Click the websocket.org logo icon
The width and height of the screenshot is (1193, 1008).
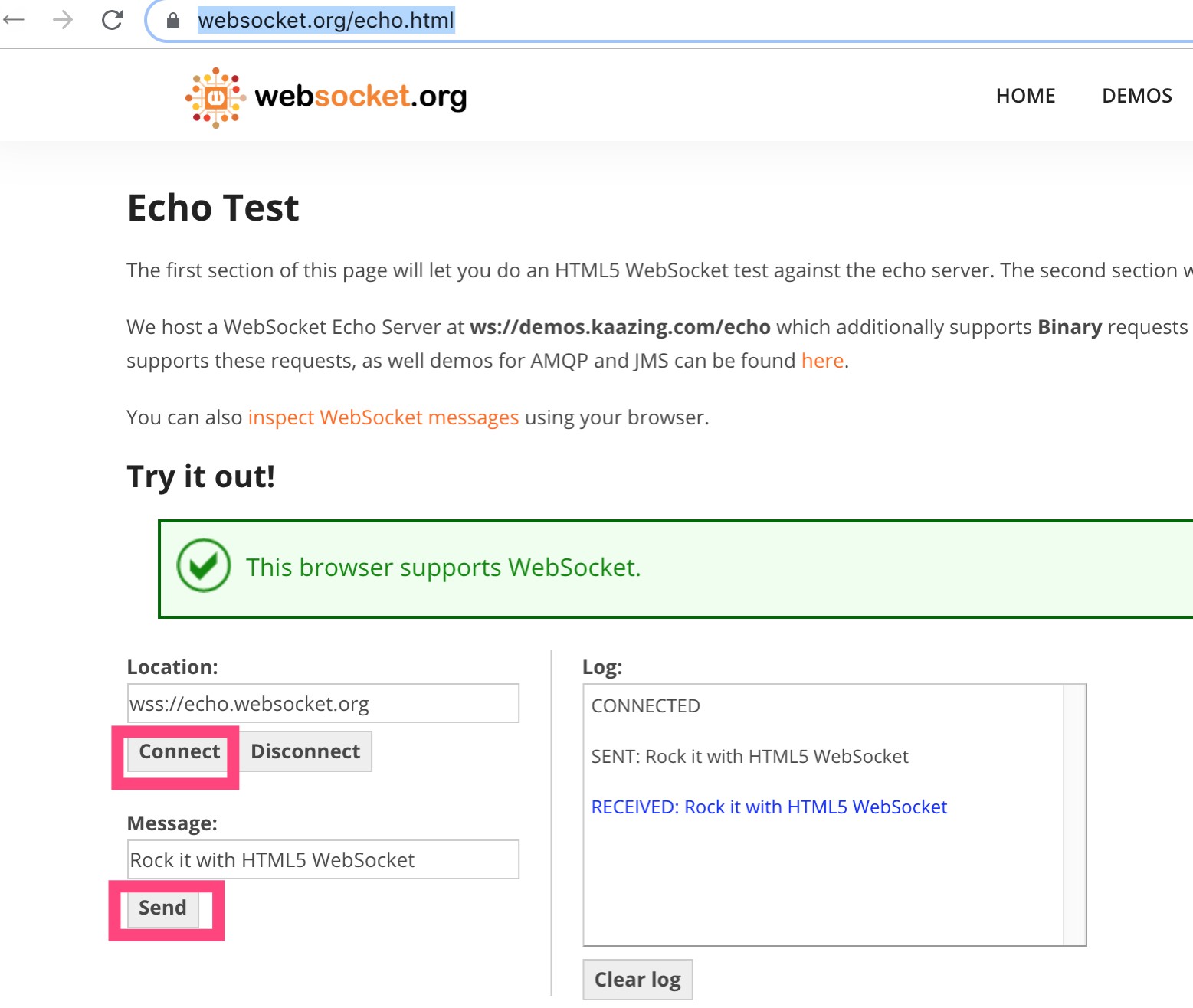pos(215,97)
